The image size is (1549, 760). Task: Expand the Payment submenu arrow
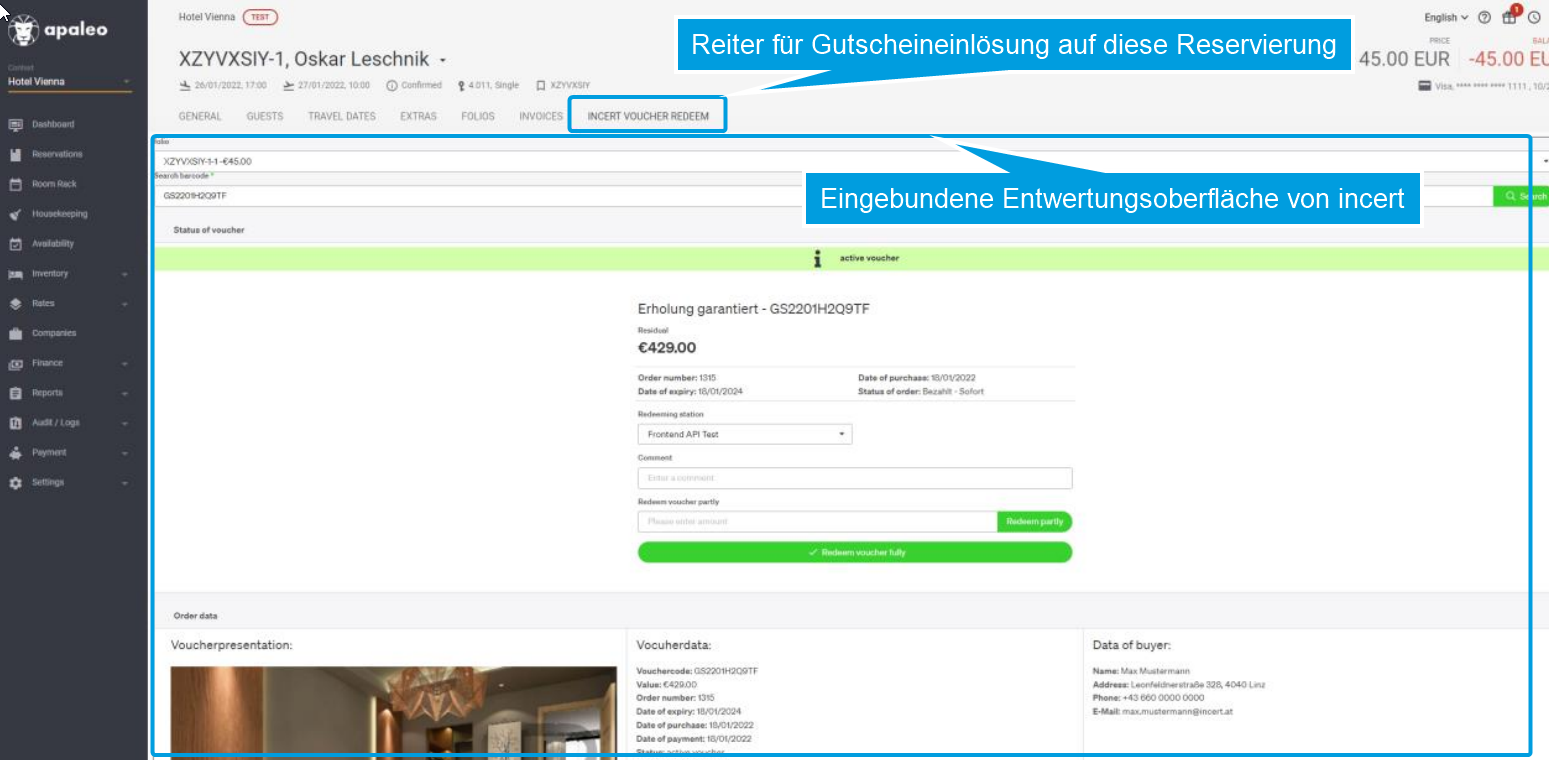pos(125,453)
